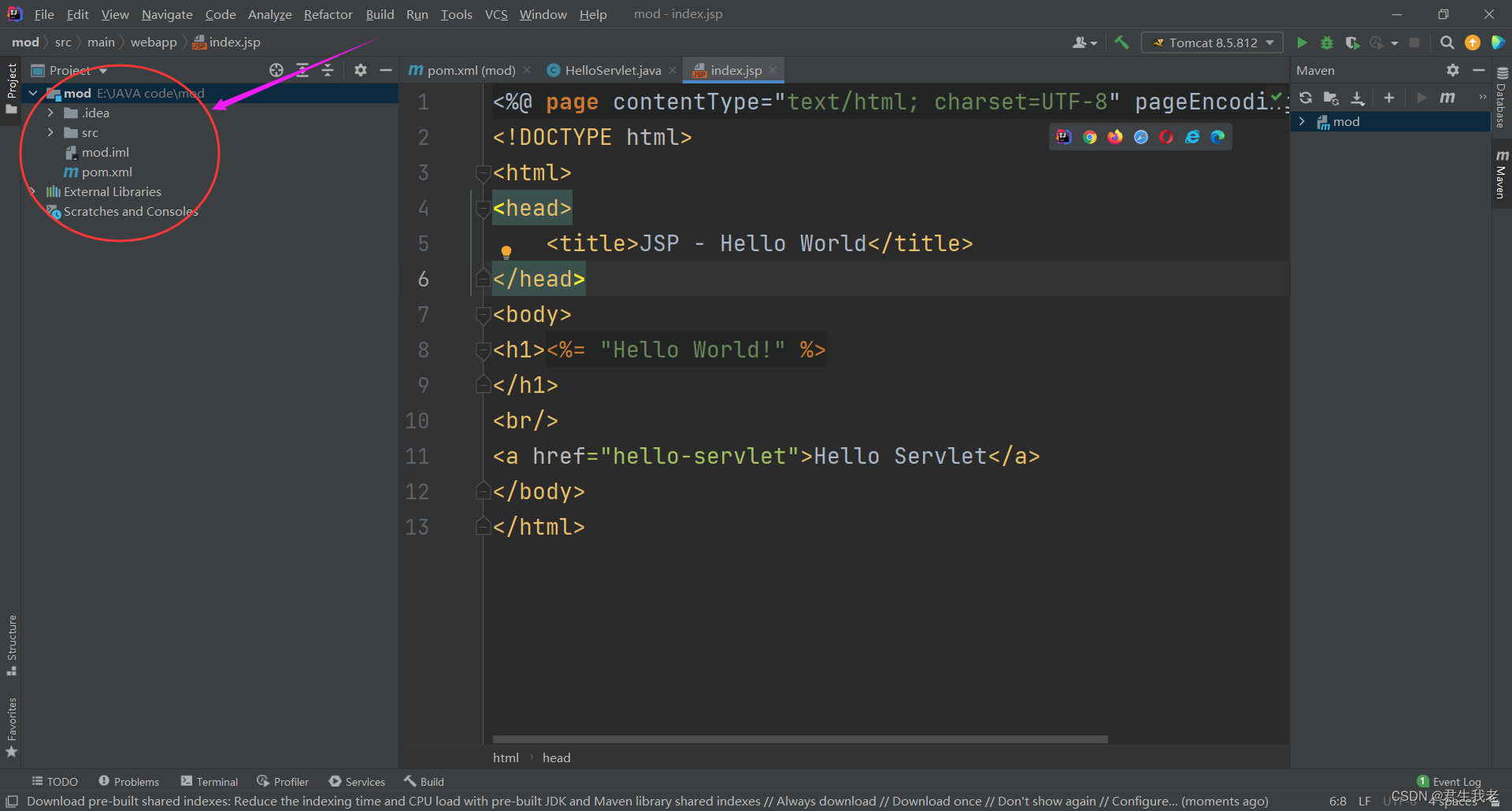Image resolution: width=1512 pixels, height=811 pixels.
Task: Expand the src folder
Action: pos(50,132)
